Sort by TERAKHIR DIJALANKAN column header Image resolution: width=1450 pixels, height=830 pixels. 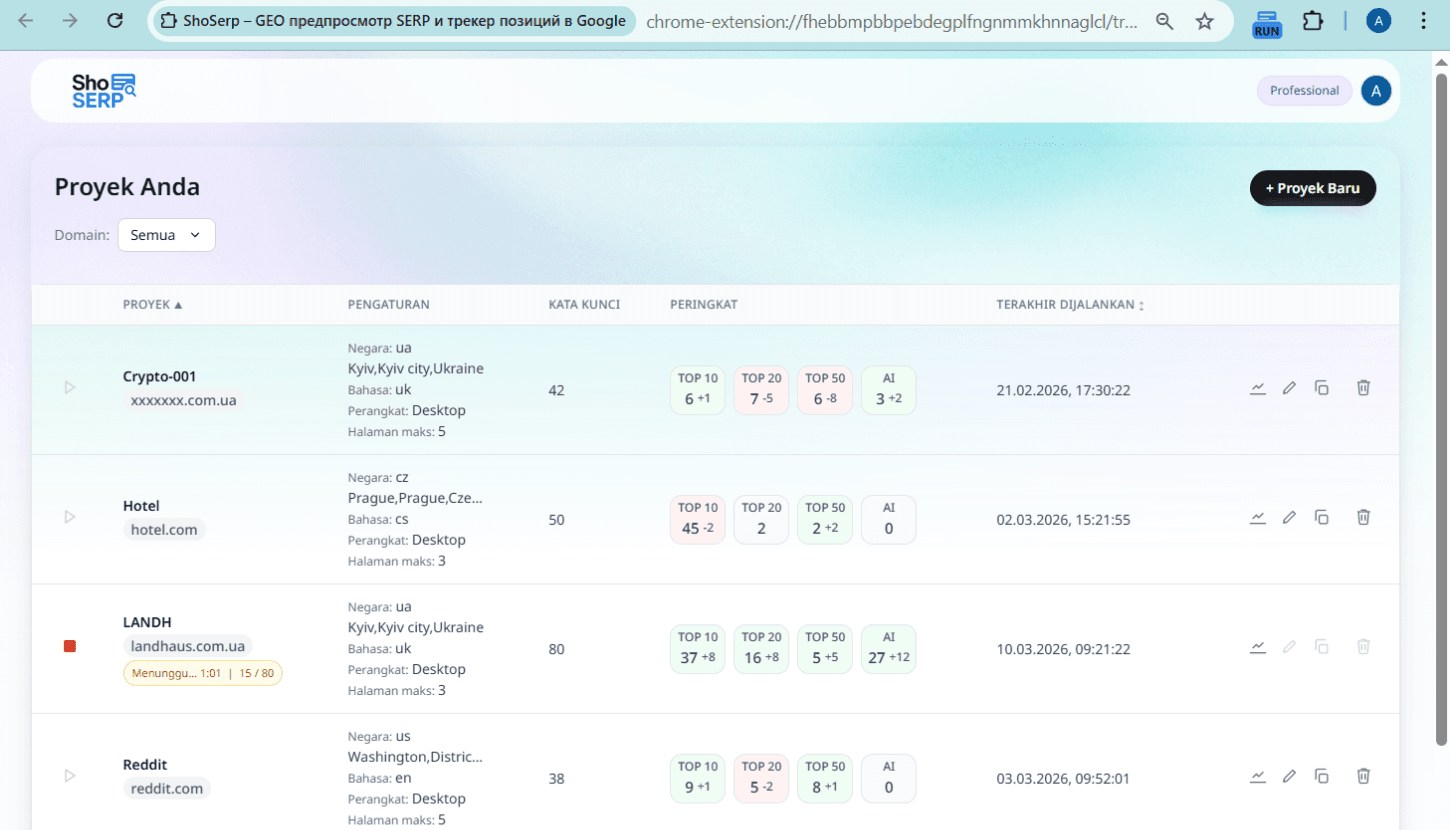click(x=1070, y=304)
